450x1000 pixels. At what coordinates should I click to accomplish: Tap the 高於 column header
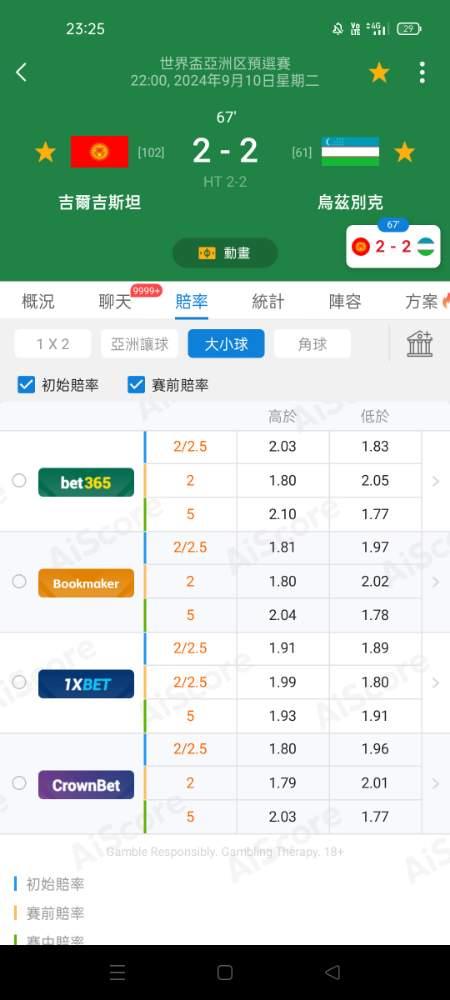click(x=283, y=417)
